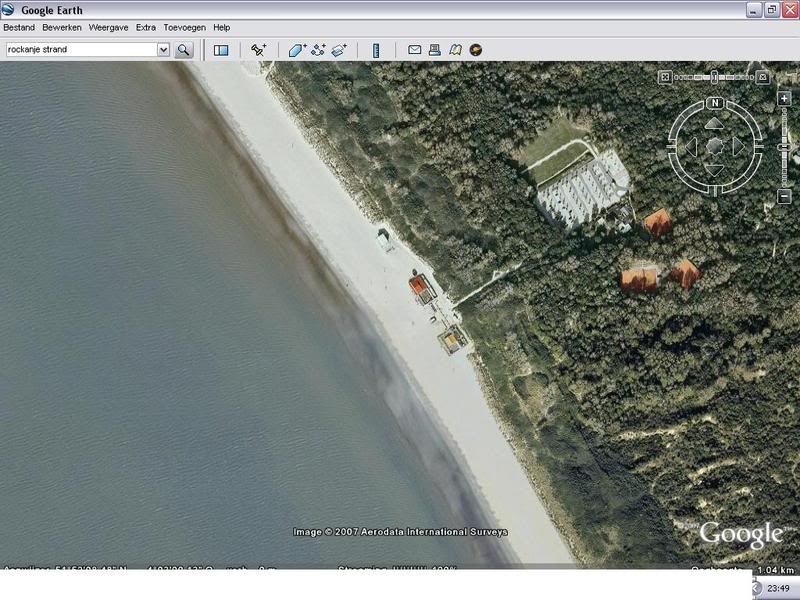Select the add polygon tool
This screenshot has height=600, width=800.
(x=297, y=49)
